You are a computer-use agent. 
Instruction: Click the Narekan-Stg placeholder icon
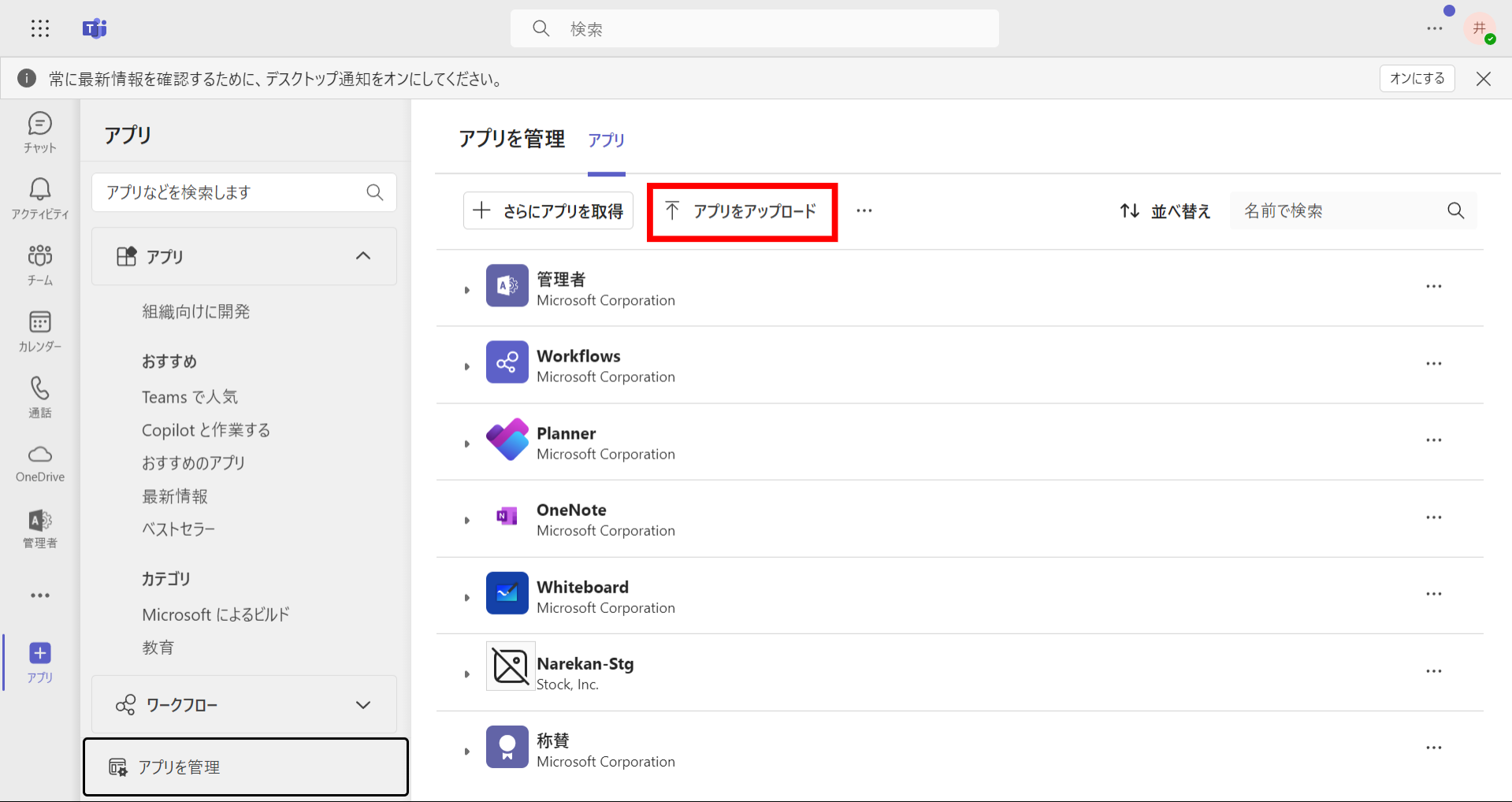[511, 666]
